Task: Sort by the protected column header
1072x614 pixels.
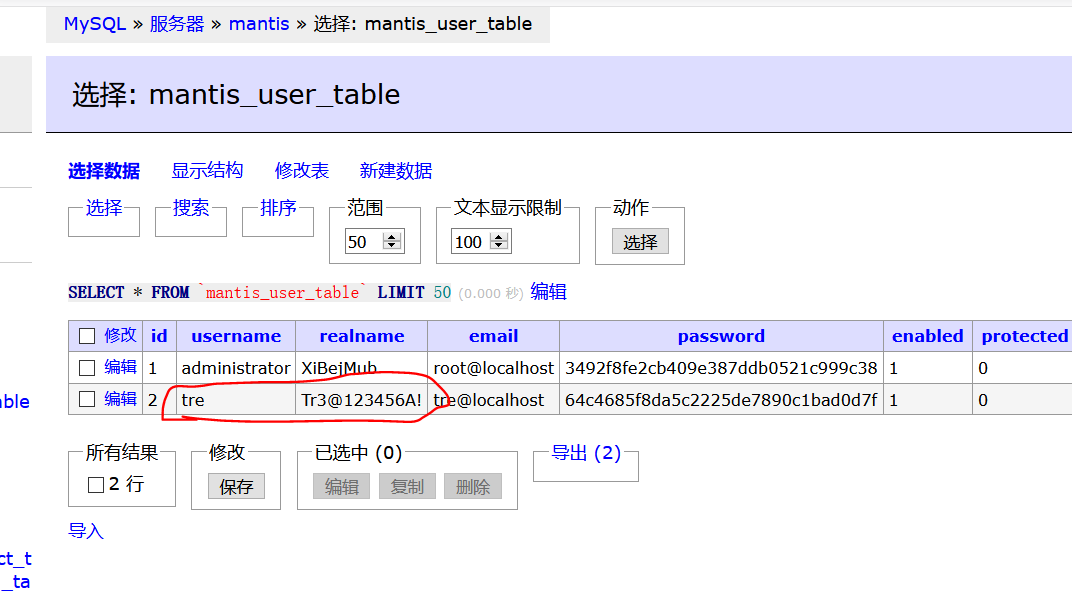Action: pos(1025,336)
